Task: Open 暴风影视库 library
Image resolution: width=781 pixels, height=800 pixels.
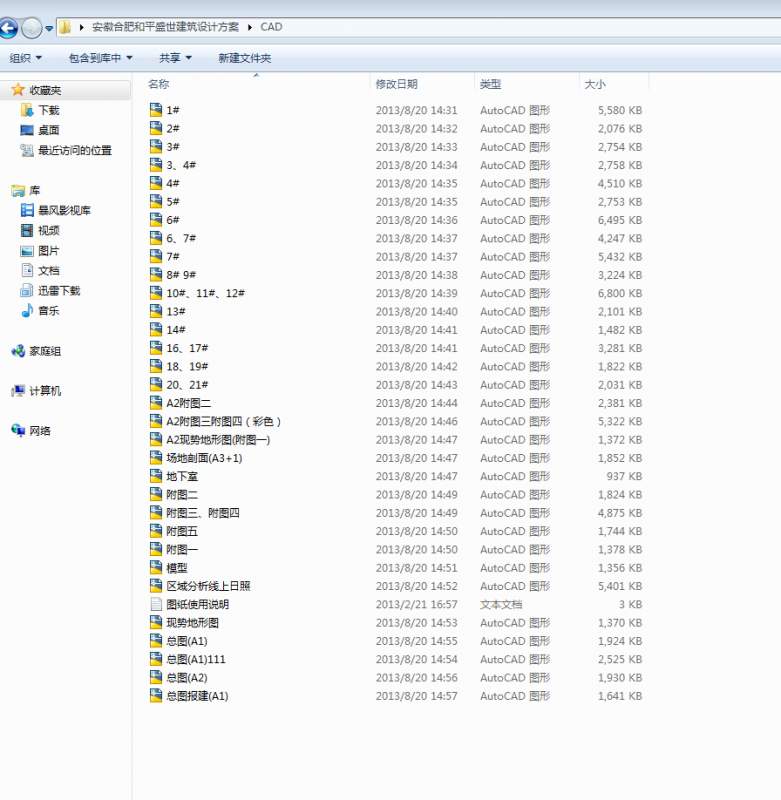Action: [64, 210]
